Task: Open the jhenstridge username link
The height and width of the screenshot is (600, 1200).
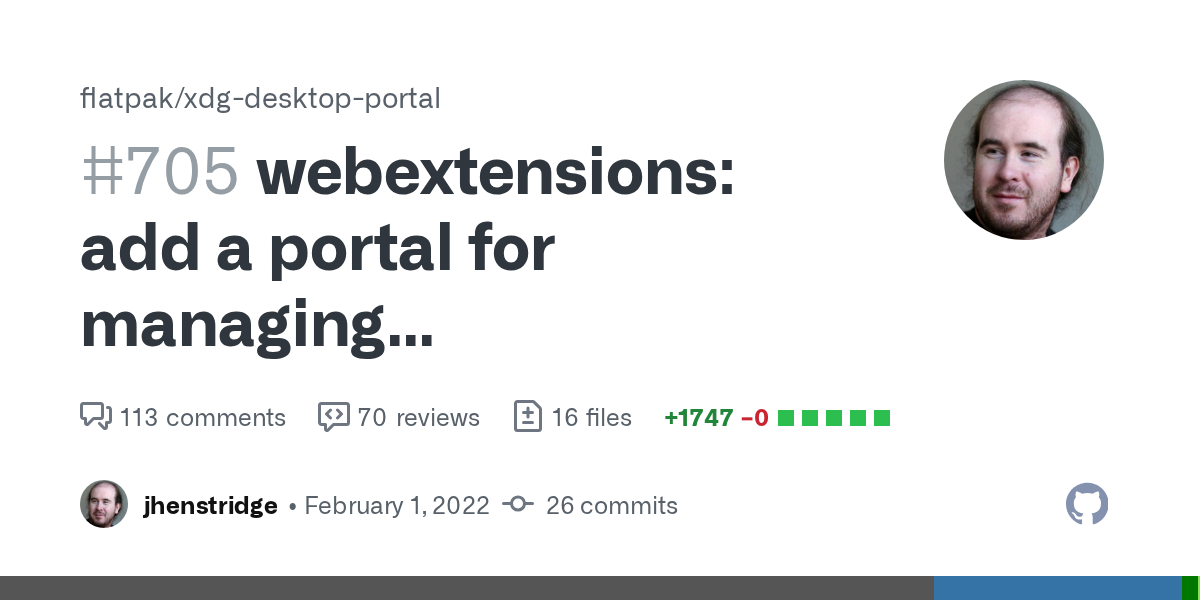Action: pos(210,506)
